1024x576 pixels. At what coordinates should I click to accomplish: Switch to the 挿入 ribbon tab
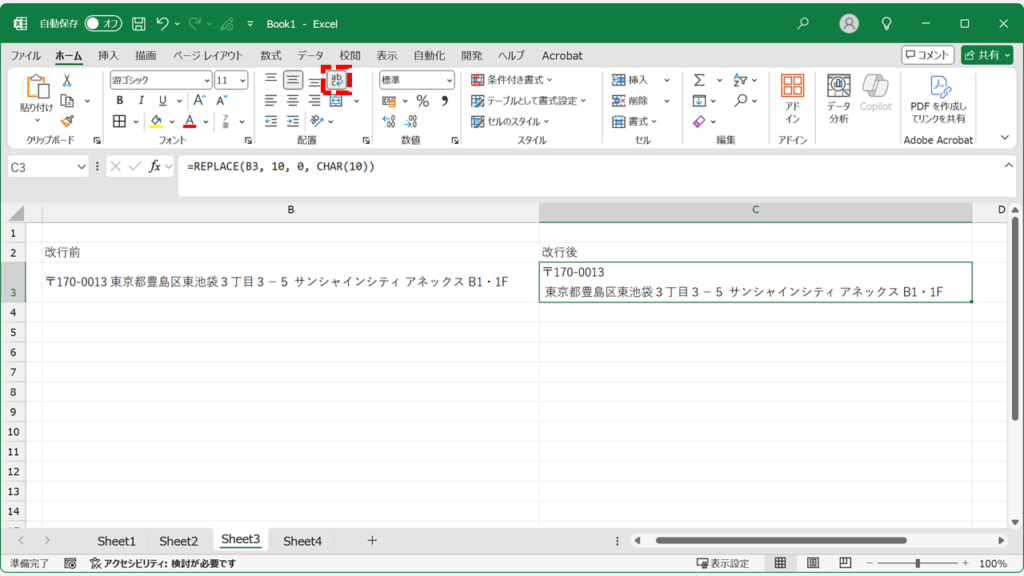click(108, 56)
